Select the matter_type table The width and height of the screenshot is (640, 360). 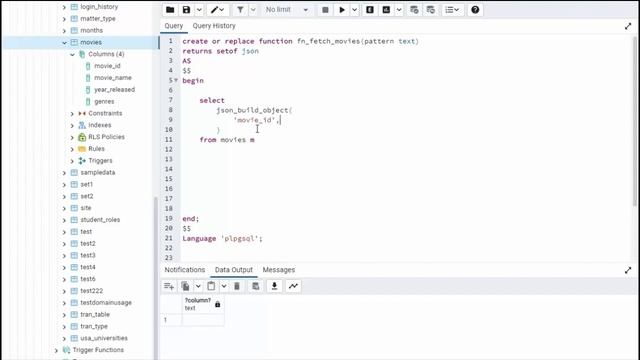click(98, 18)
